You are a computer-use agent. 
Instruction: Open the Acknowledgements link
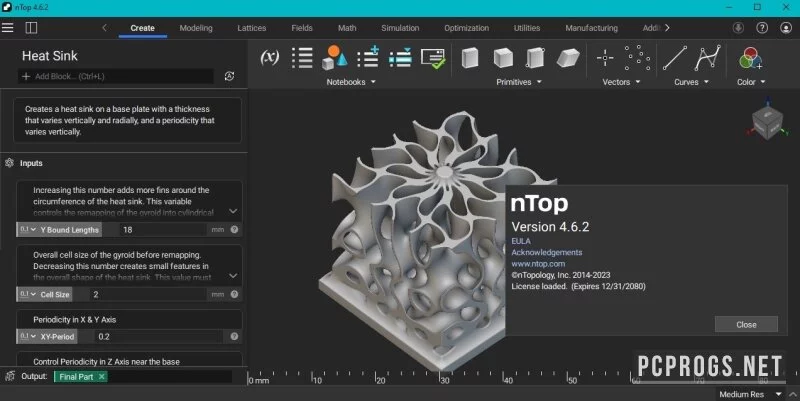pos(546,252)
